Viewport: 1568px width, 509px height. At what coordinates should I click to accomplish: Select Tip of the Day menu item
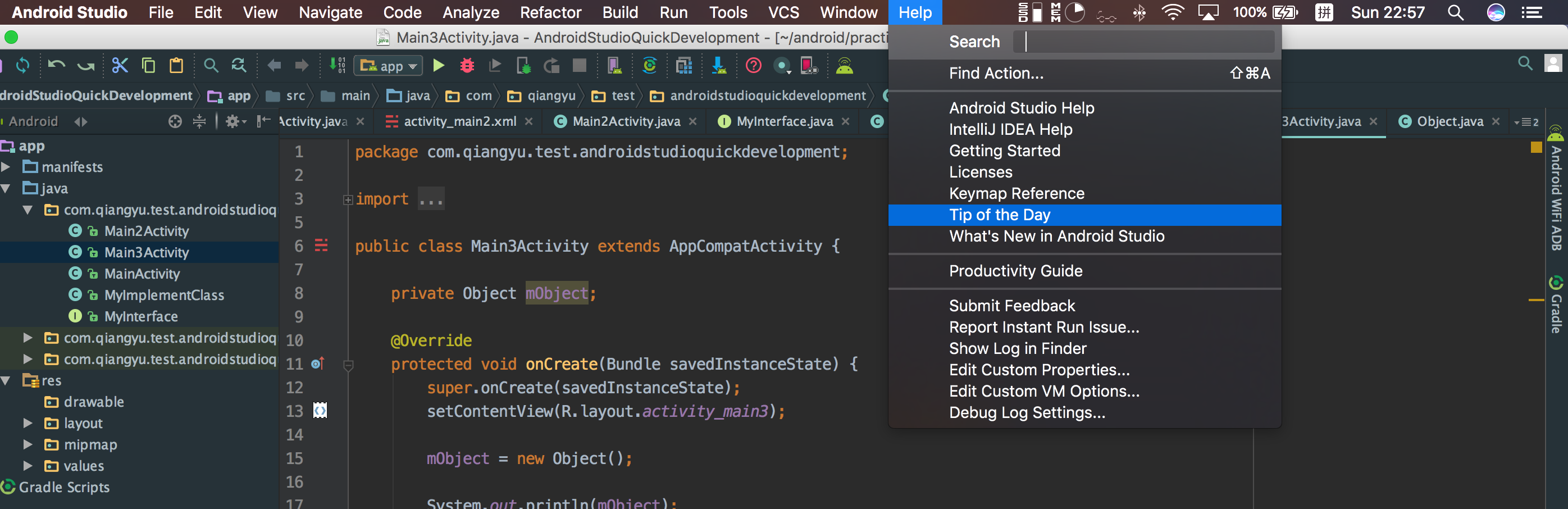coord(1000,215)
